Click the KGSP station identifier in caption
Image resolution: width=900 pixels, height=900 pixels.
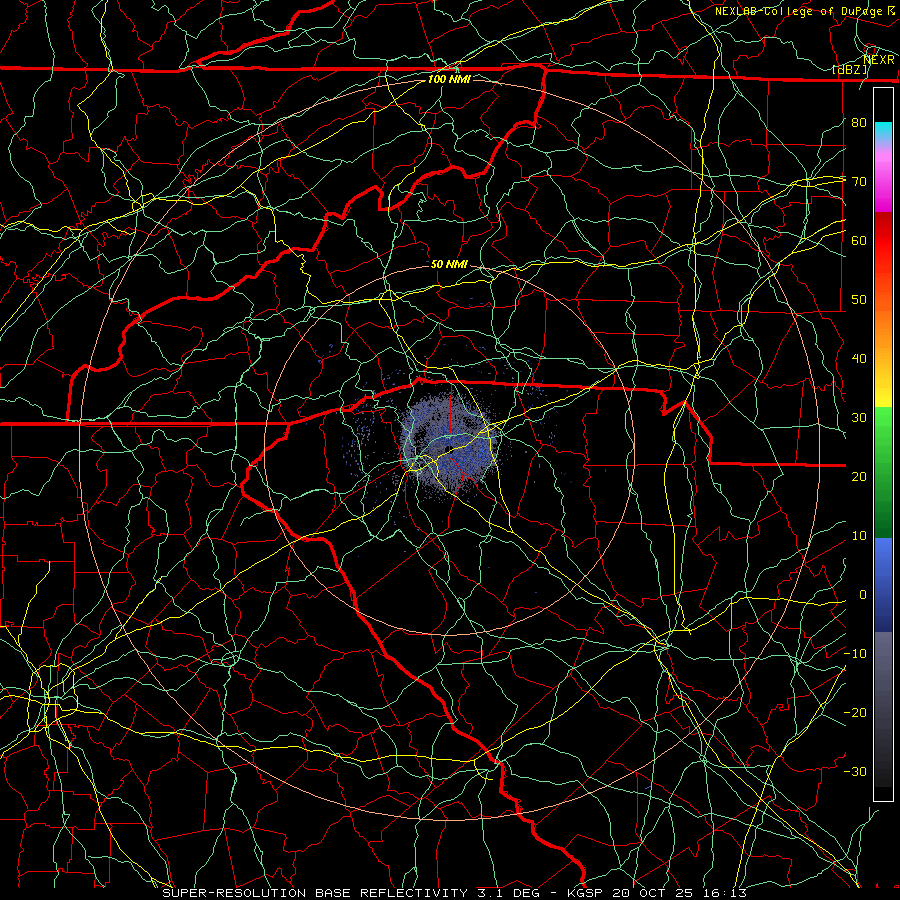click(x=586, y=893)
